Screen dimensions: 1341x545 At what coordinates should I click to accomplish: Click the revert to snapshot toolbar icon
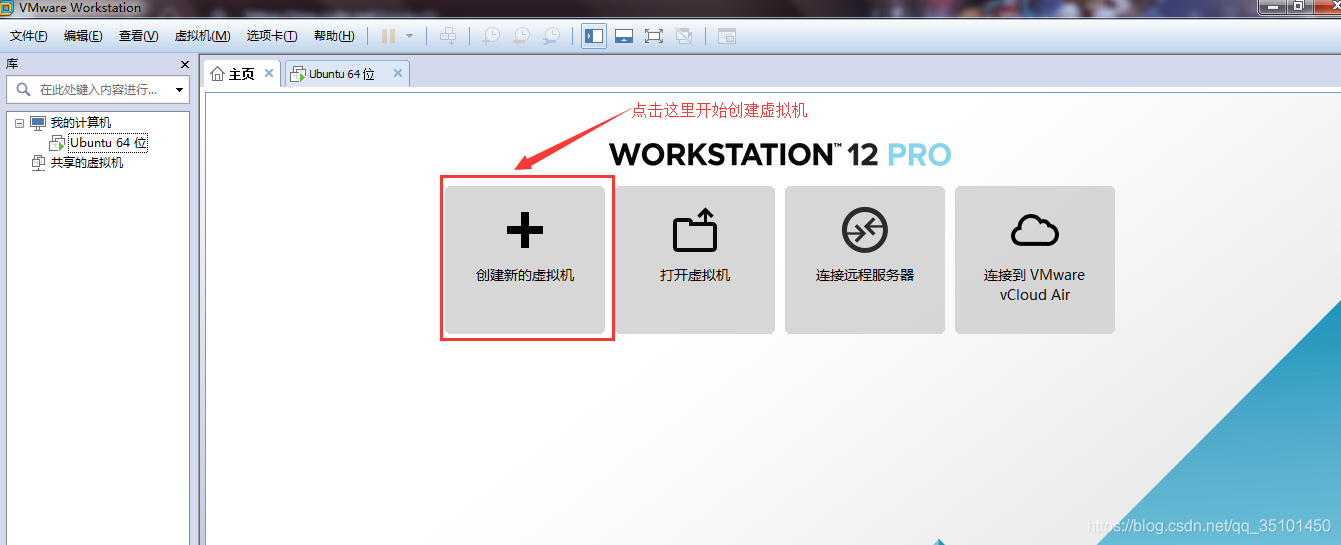coord(521,36)
